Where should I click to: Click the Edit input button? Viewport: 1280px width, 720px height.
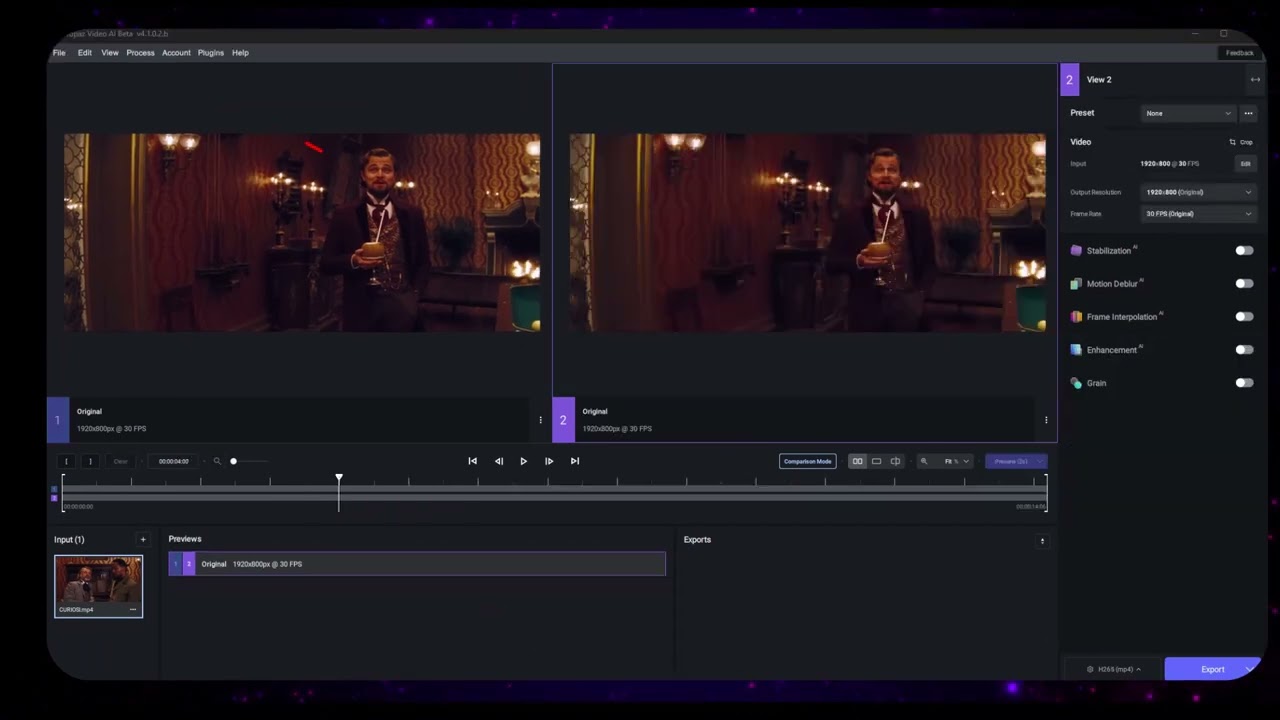(x=1245, y=163)
